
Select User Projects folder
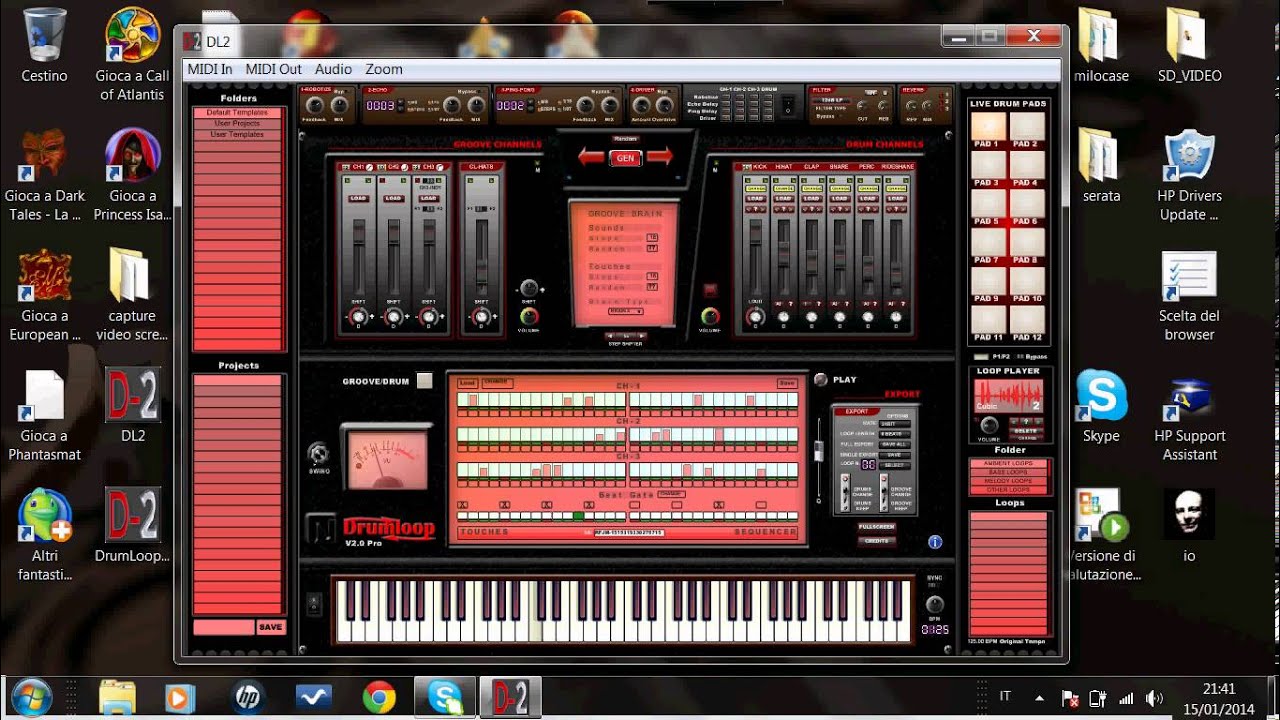[238, 123]
